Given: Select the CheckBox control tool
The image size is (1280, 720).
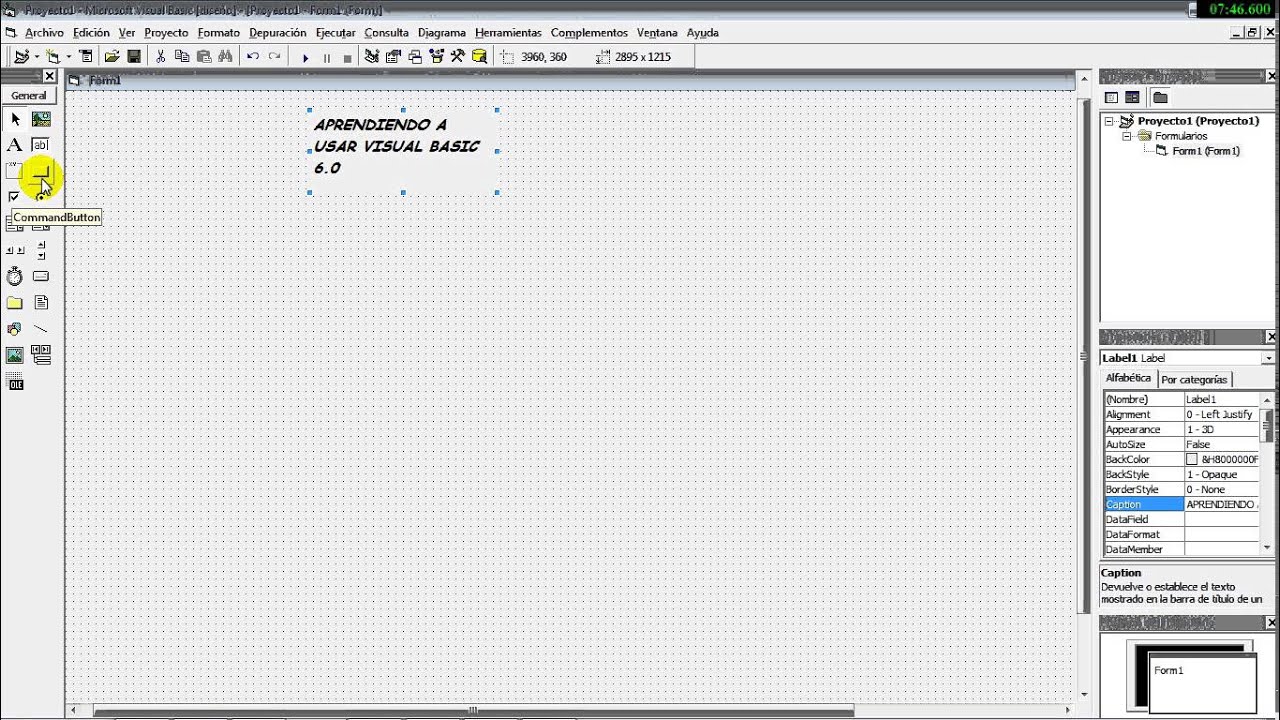Looking at the screenshot, I should pos(15,198).
